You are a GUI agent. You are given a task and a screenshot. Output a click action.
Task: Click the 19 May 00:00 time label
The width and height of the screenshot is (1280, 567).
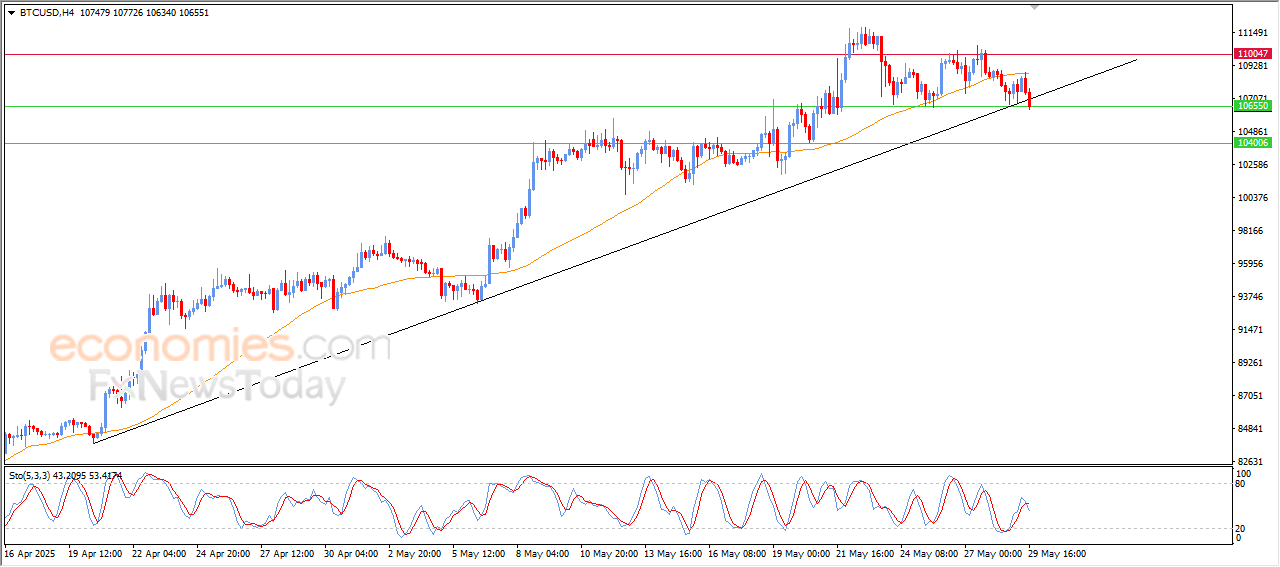[799, 553]
